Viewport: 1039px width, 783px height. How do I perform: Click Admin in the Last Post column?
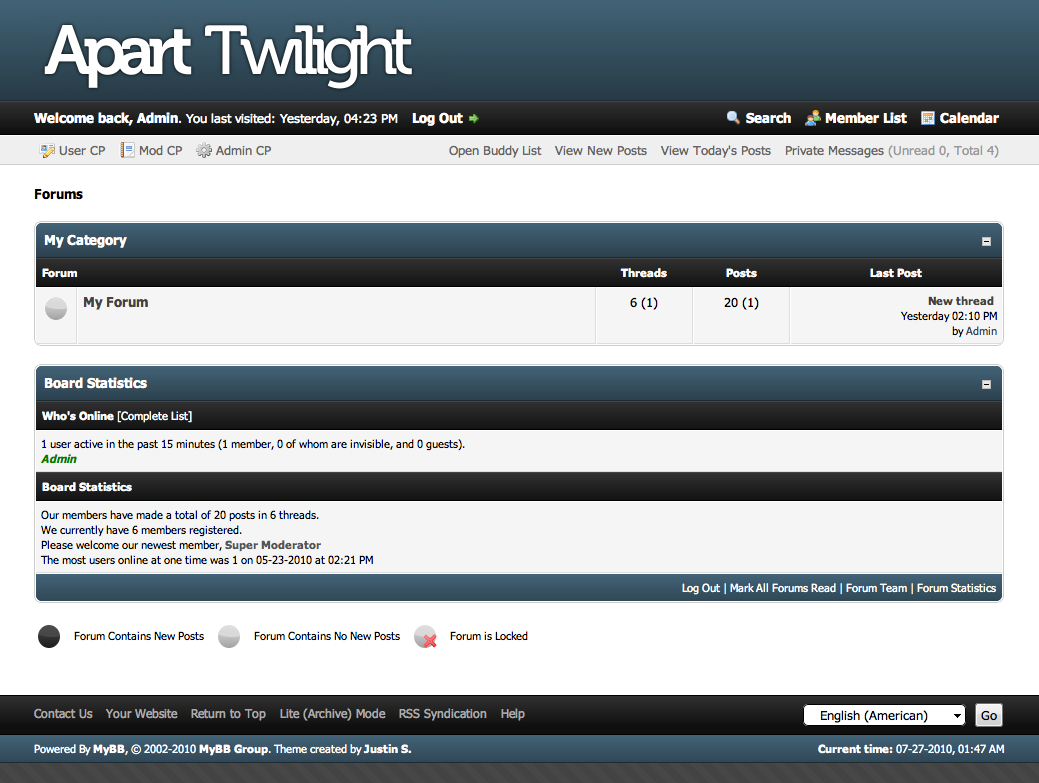click(981, 331)
